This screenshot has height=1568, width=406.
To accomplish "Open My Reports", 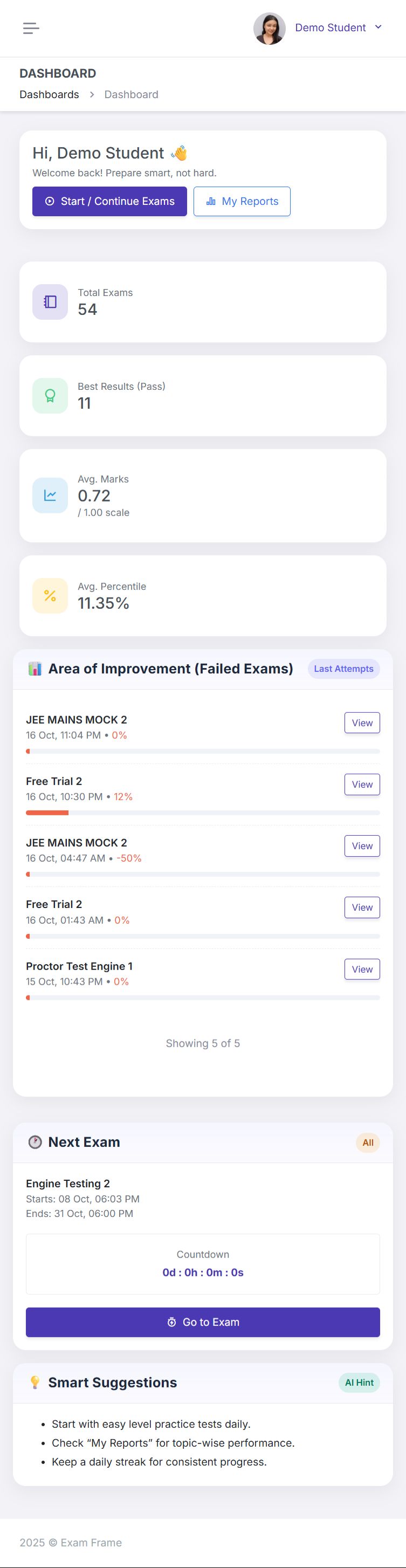I will (x=242, y=202).
